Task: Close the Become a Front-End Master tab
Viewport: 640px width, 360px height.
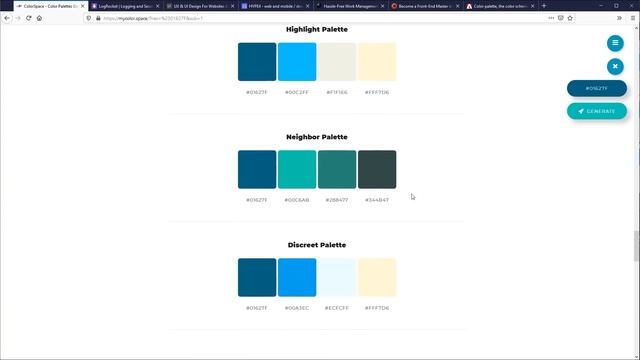Action: click(x=458, y=6)
